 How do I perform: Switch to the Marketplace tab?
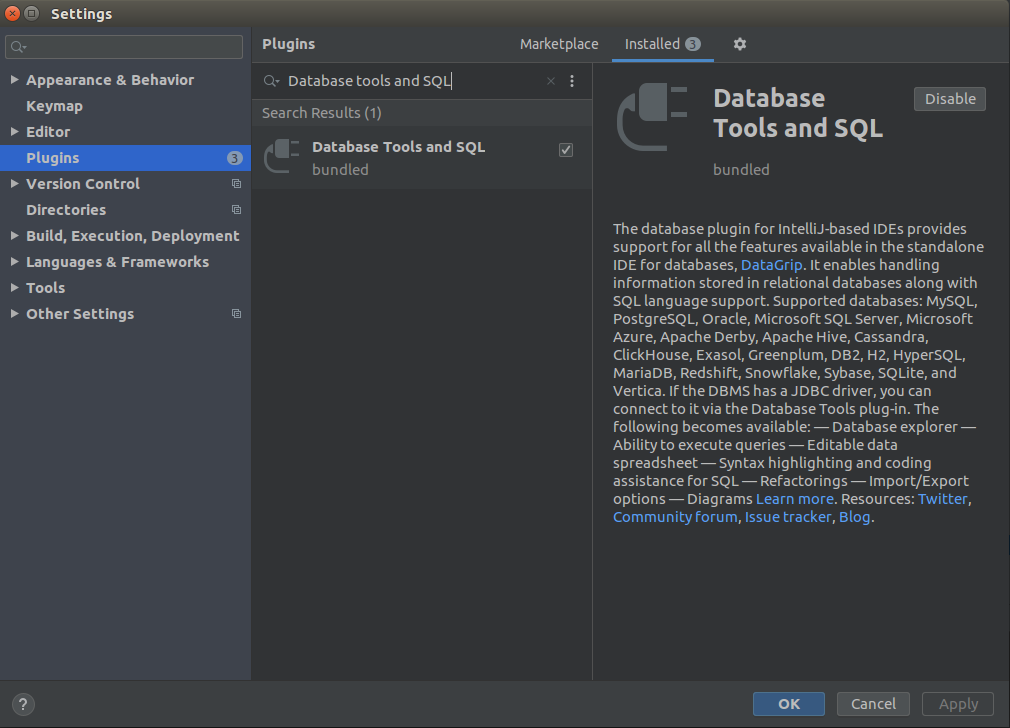coord(559,44)
